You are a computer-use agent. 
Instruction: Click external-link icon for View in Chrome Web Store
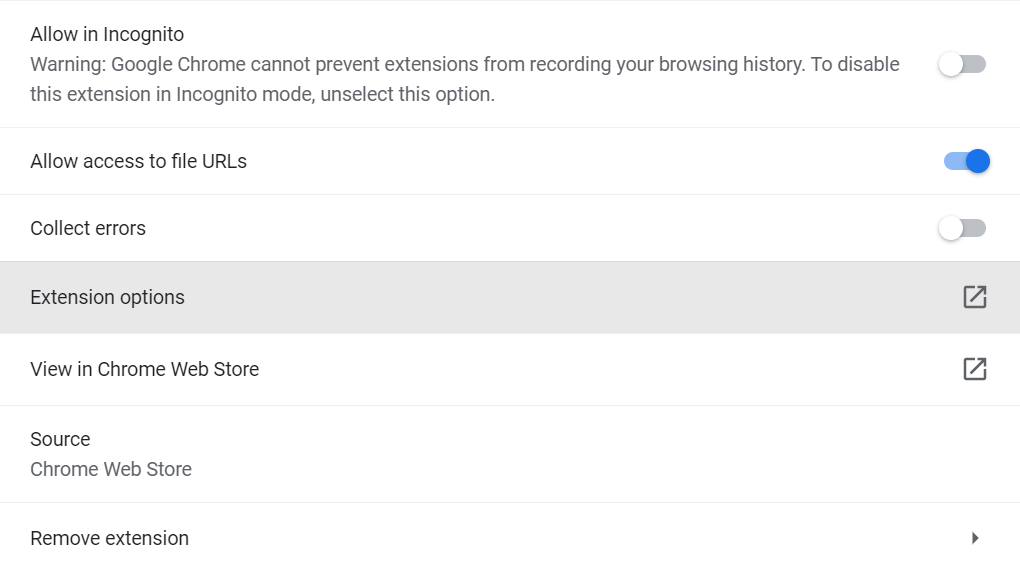pos(974,369)
